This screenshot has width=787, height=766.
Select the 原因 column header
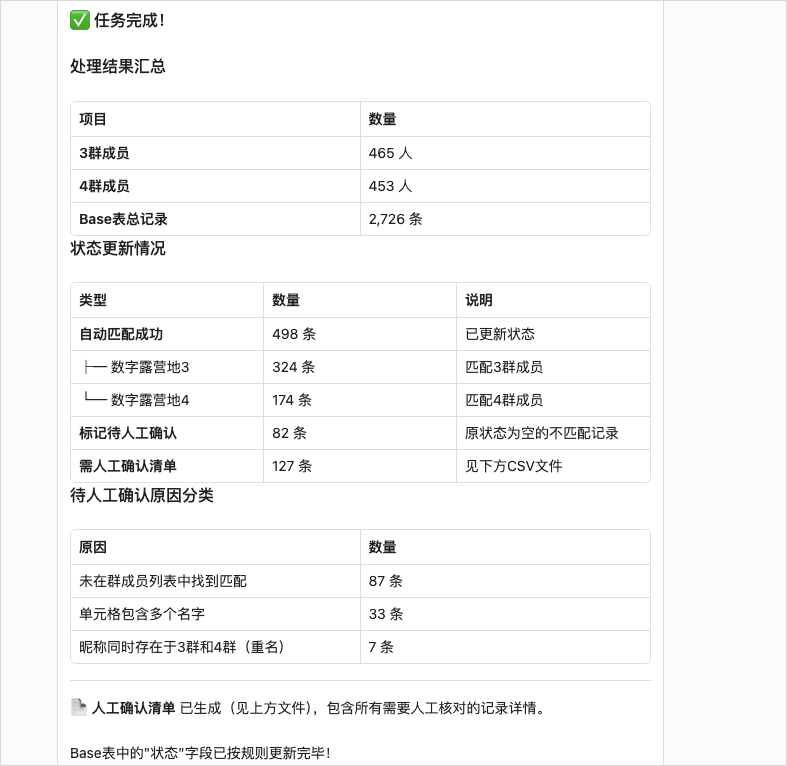coord(93,547)
